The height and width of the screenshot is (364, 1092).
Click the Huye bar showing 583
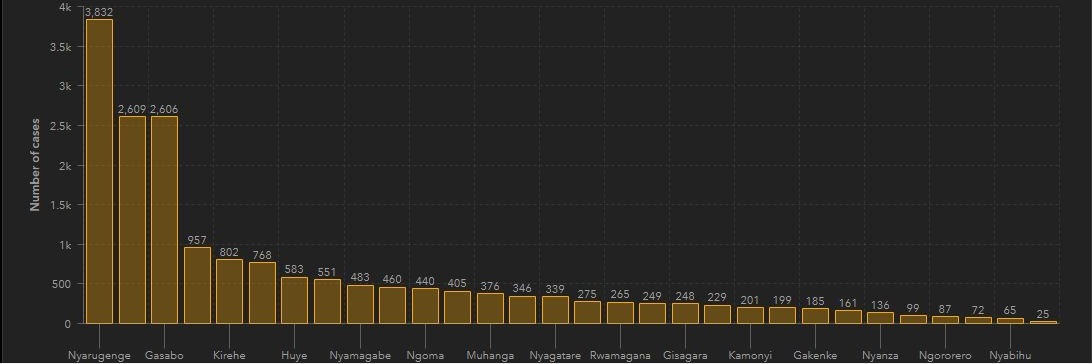pos(295,301)
